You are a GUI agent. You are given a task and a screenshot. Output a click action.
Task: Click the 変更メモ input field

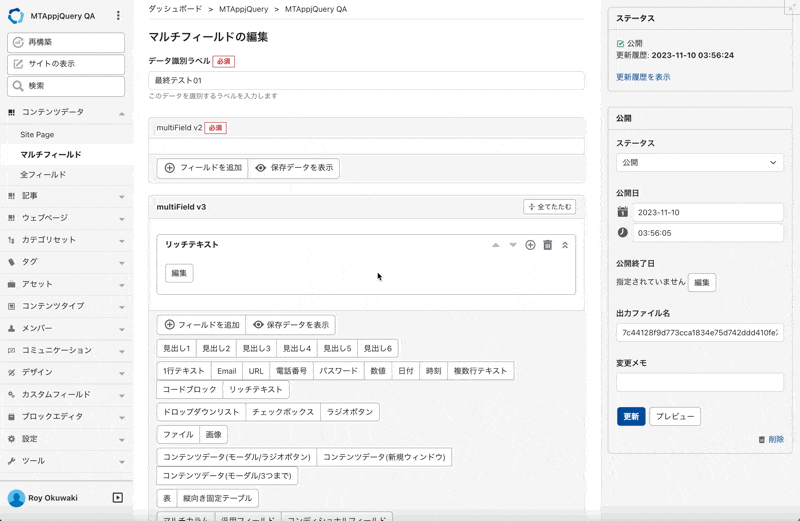(x=699, y=382)
